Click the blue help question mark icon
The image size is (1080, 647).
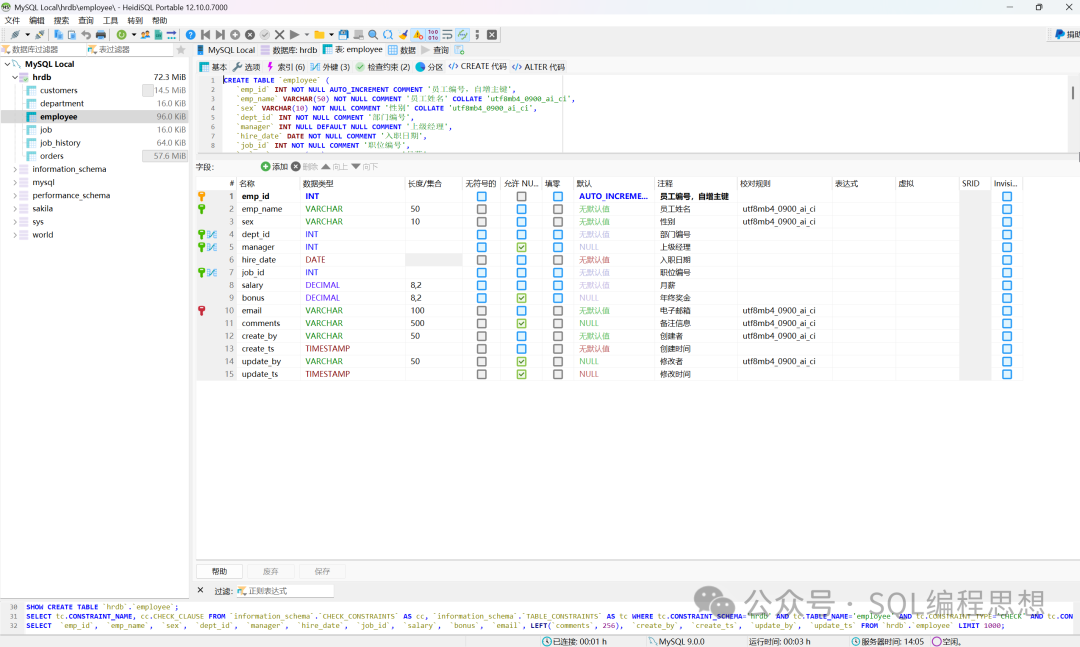191,34
